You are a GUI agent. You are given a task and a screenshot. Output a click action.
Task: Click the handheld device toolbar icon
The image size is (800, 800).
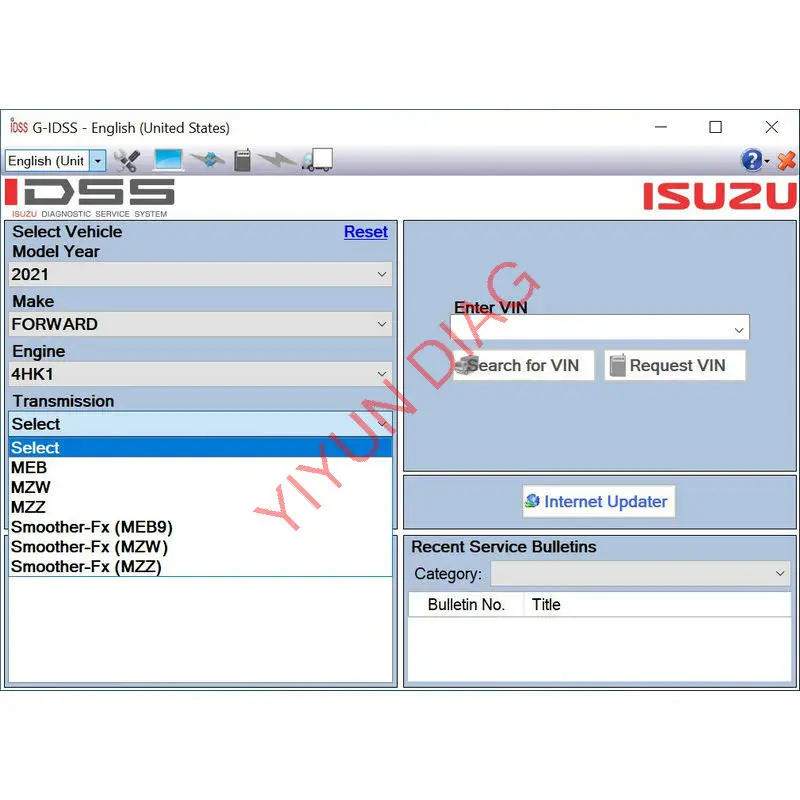[x=242, y=160]
